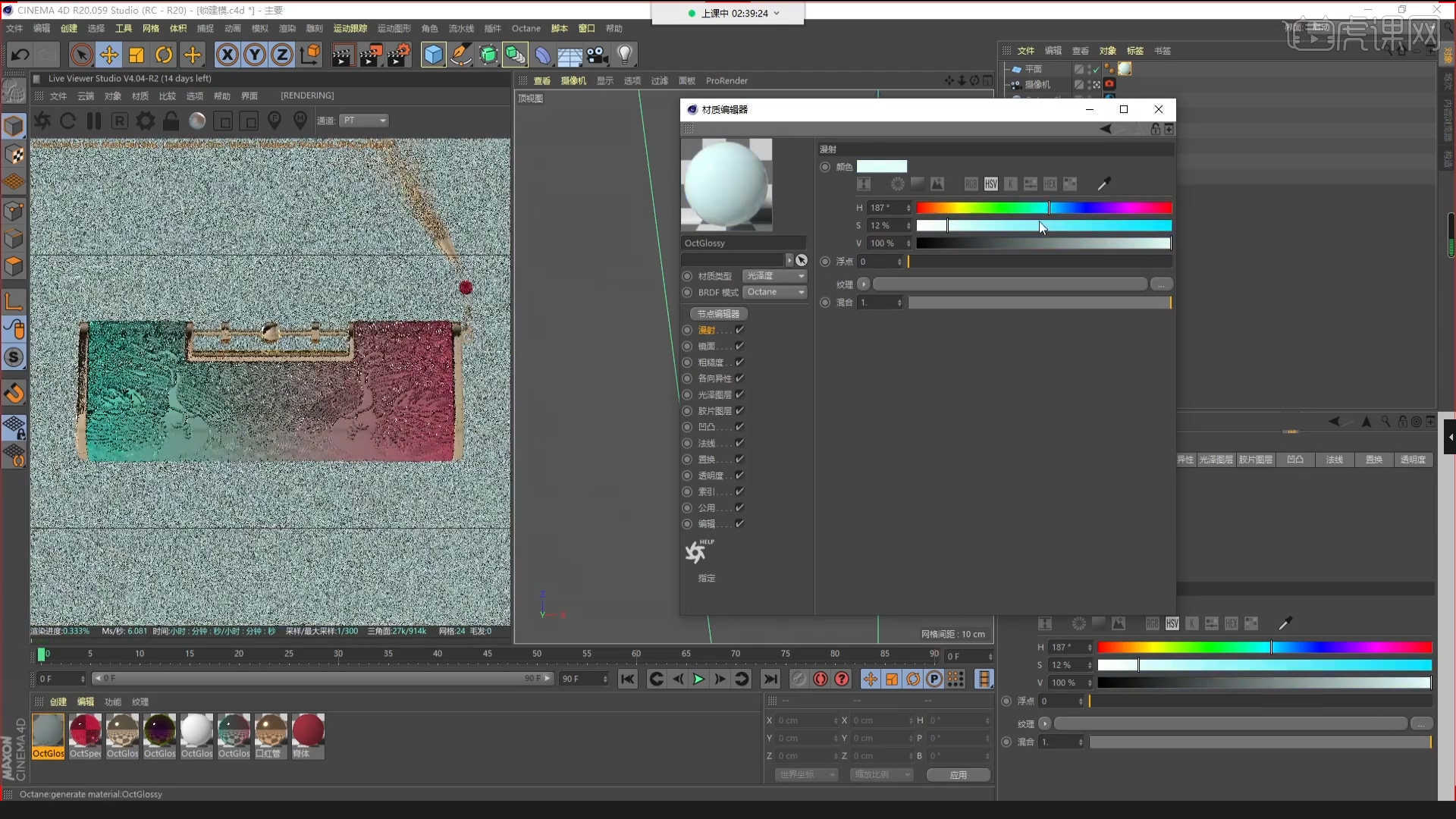Click Render View clapperboard icon

pyautogui.click(x=342, y=55)
